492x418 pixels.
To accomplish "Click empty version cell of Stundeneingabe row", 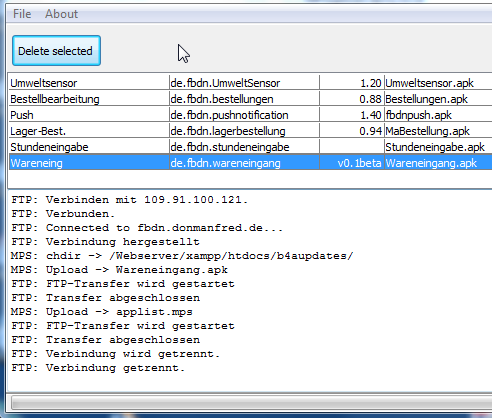I will (x=352, y=147).
